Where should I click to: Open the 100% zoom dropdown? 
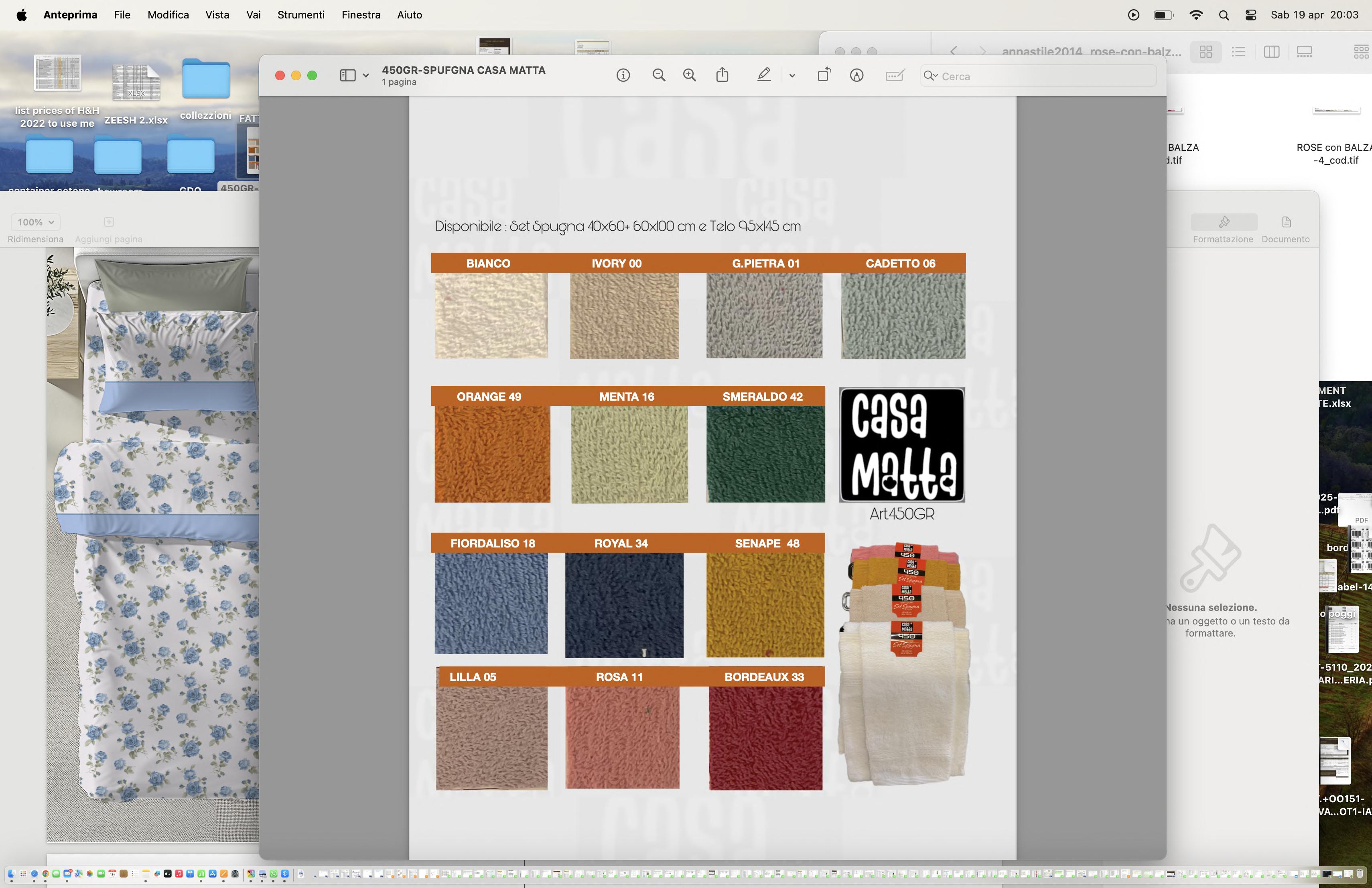pos(35,222)
